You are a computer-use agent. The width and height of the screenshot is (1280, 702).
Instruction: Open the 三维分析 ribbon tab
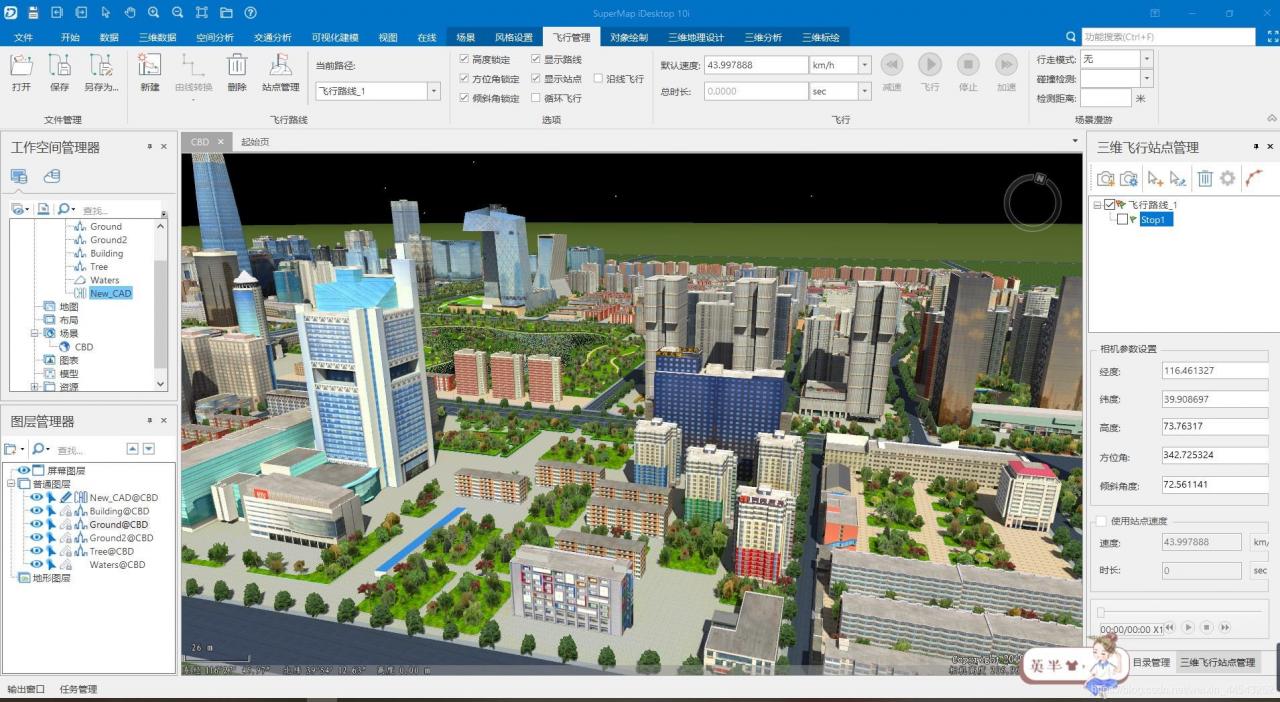click(x=763, y=37)
